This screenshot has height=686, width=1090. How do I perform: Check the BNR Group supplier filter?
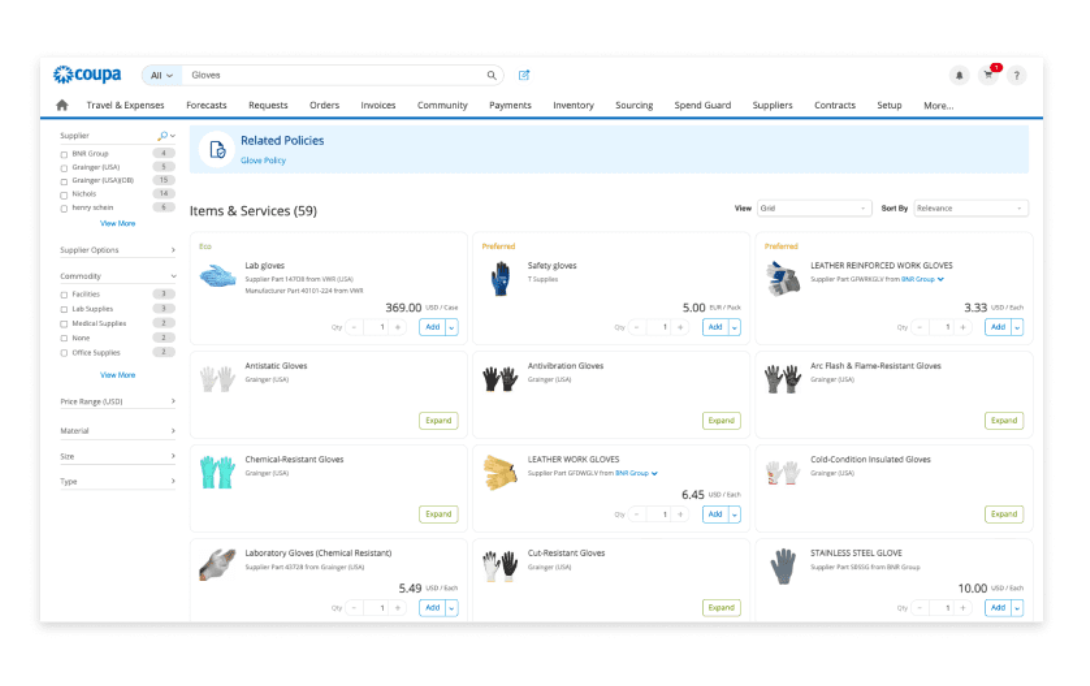click(x=64, y=154)
